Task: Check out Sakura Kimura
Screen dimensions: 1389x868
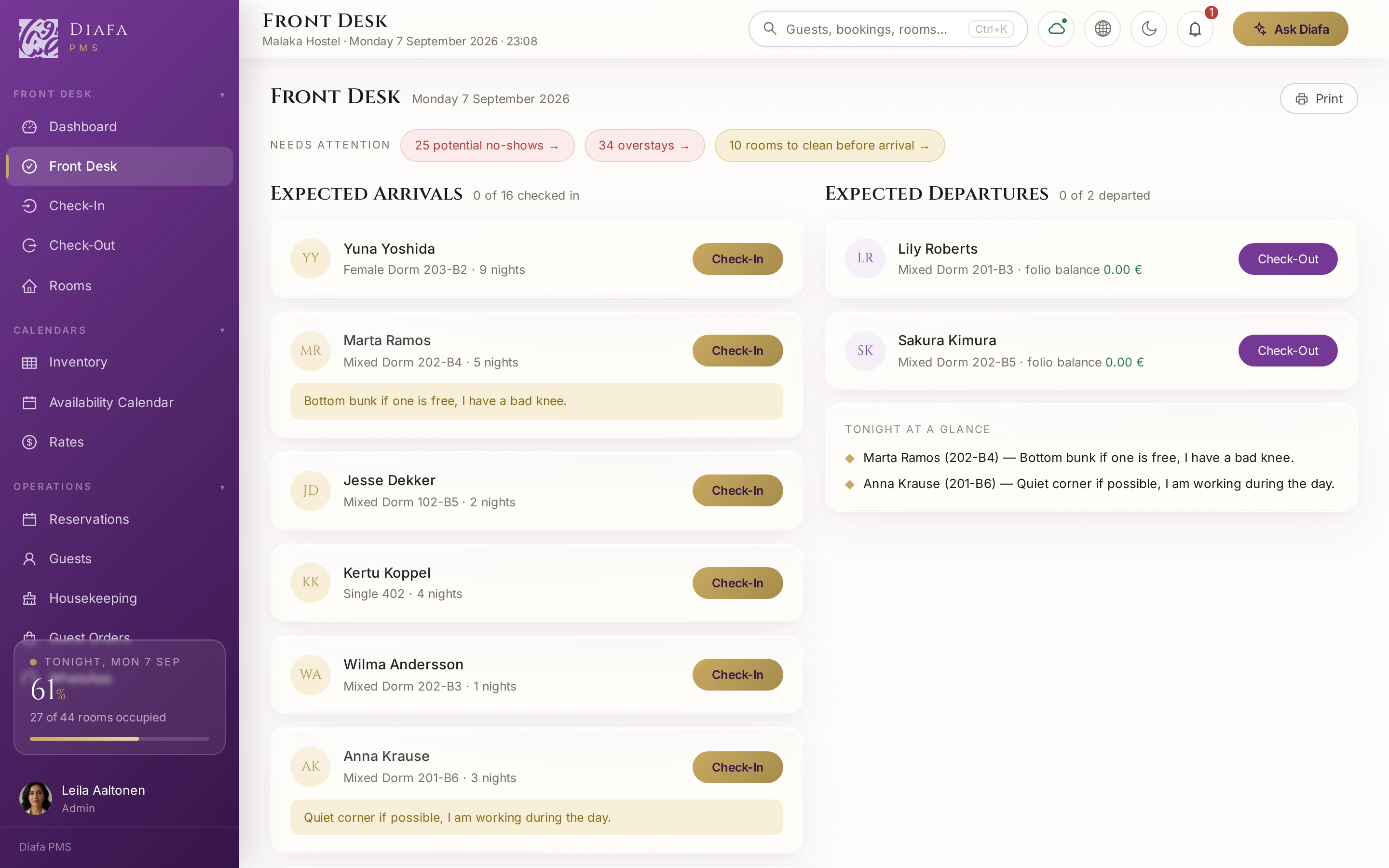Action: point(1287,351)
